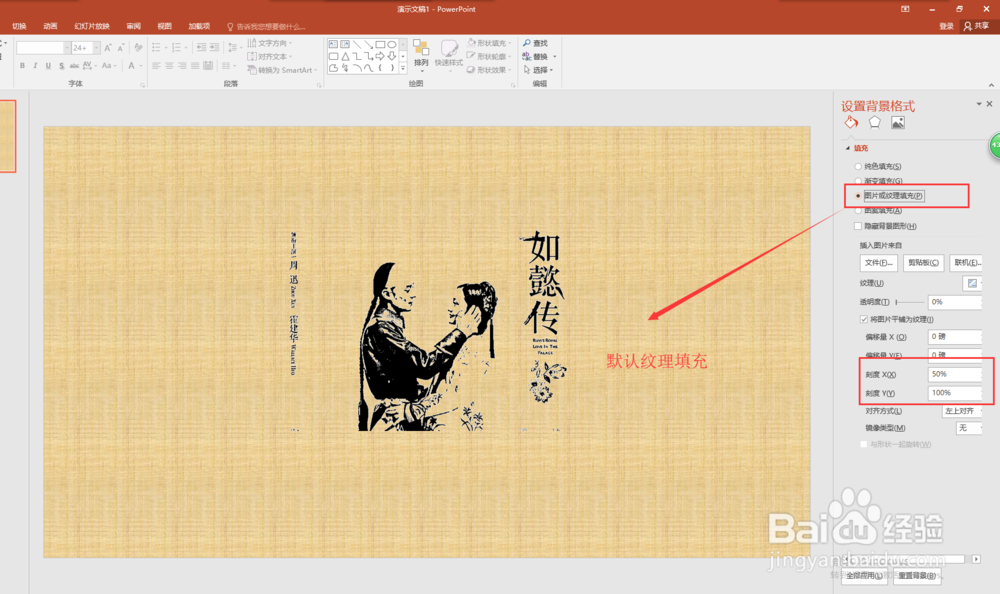Click the 偏移量 X offset field
Screen dimensions: 1000x594
tap(955, 336)
